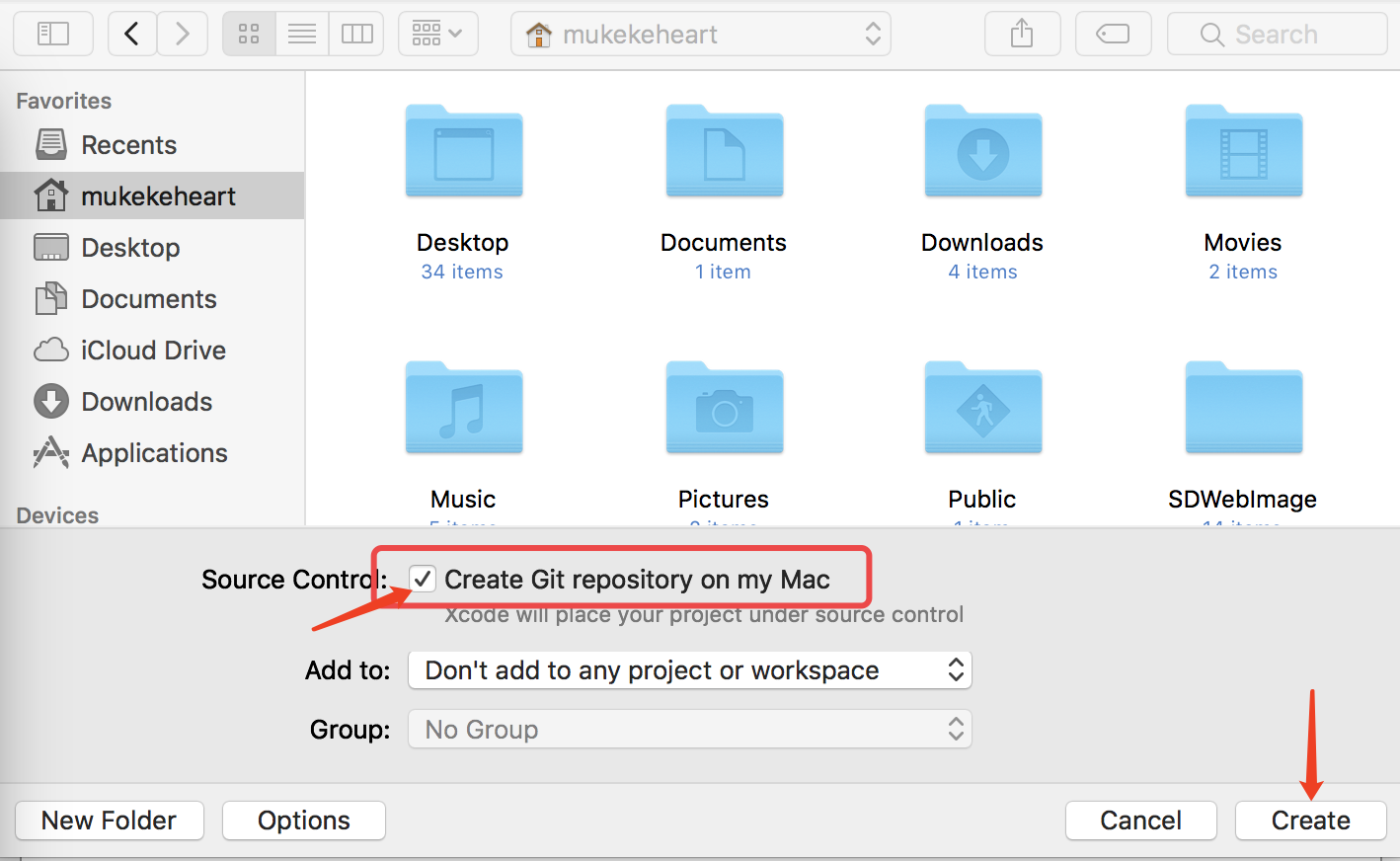Select Recents in the Favorites sidebar
The image size is (1400, 861).
128,145
